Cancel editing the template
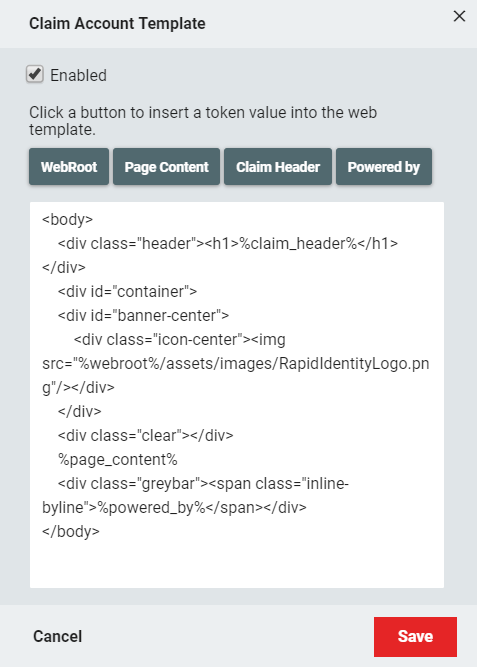477x667 pixels. (57, 636)
